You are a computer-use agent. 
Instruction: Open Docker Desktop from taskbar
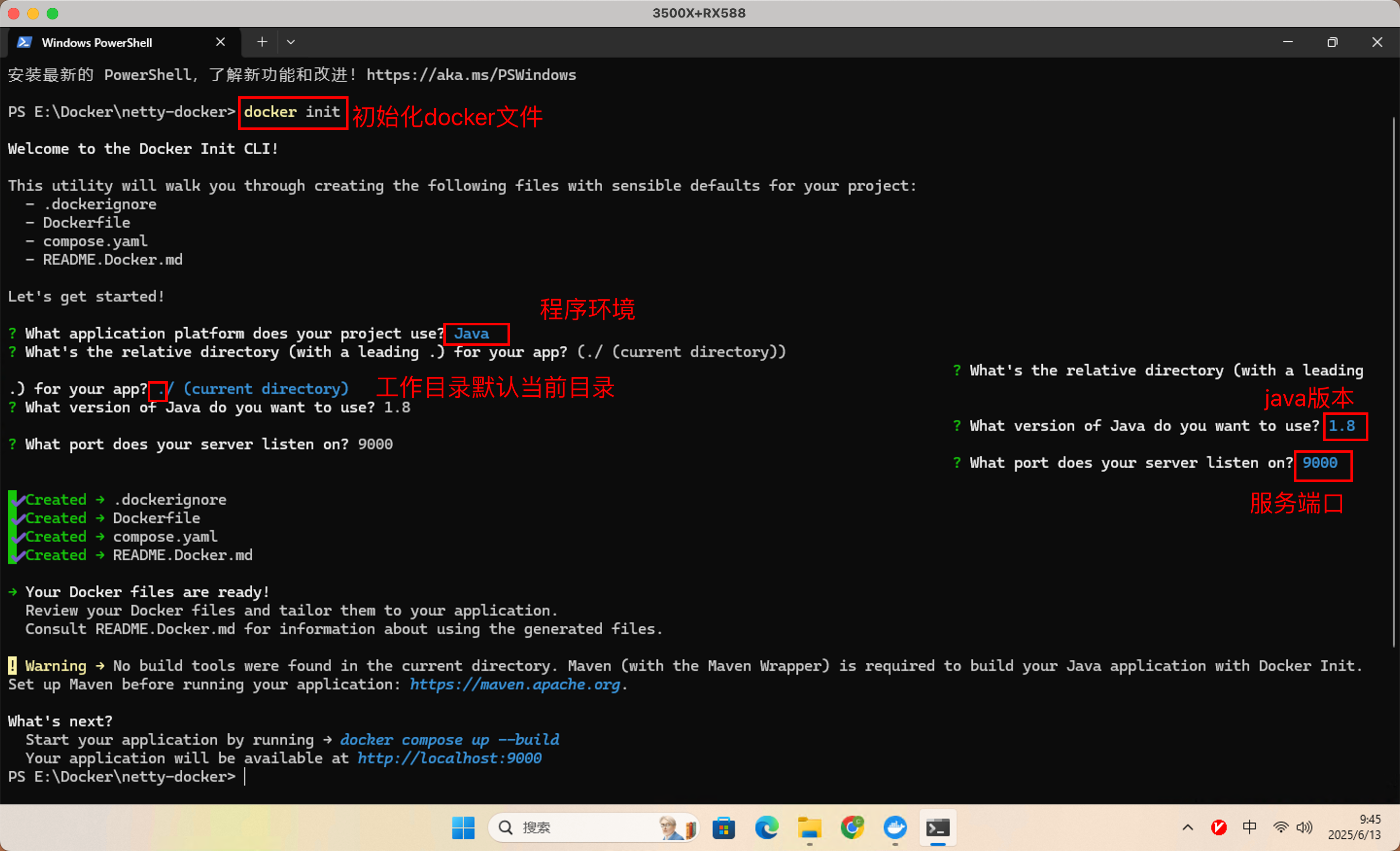895,828
